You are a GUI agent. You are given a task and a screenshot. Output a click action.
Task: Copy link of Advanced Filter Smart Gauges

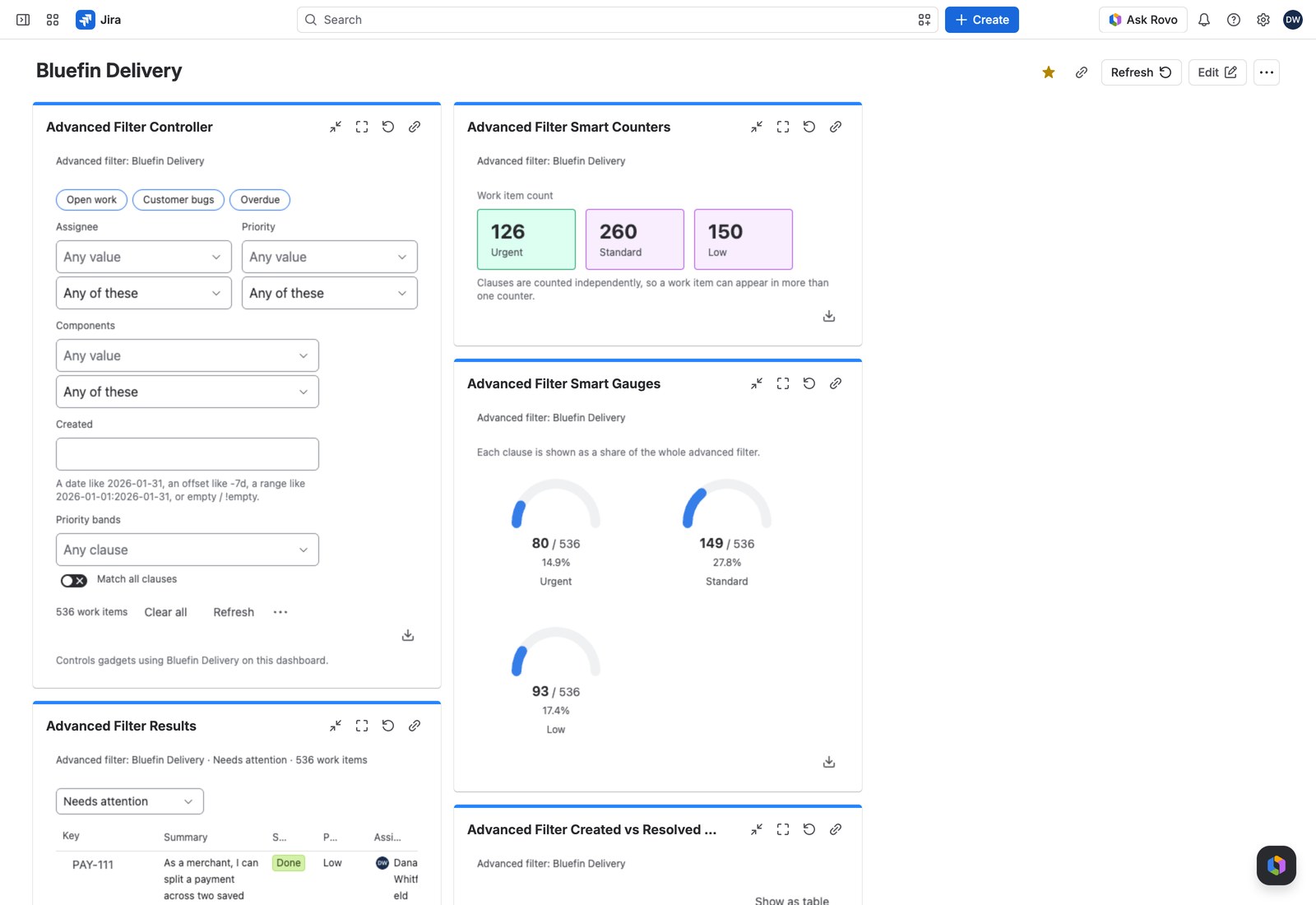click(x=836, y=383)
